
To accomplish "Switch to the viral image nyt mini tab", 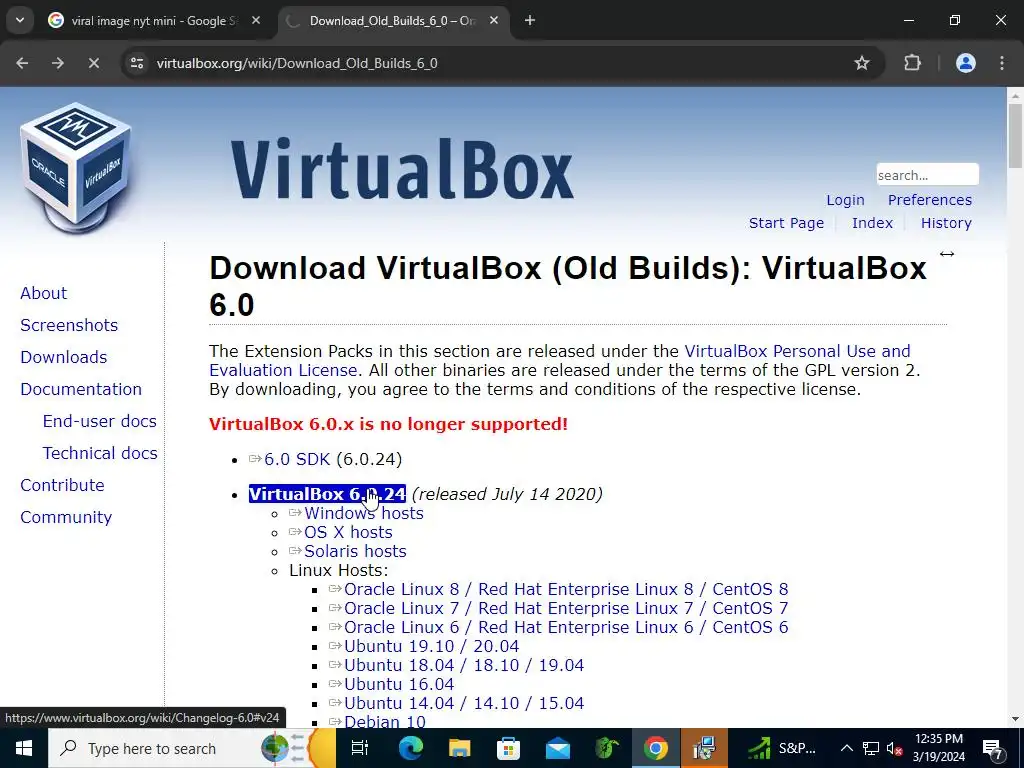I will [155, 21].
